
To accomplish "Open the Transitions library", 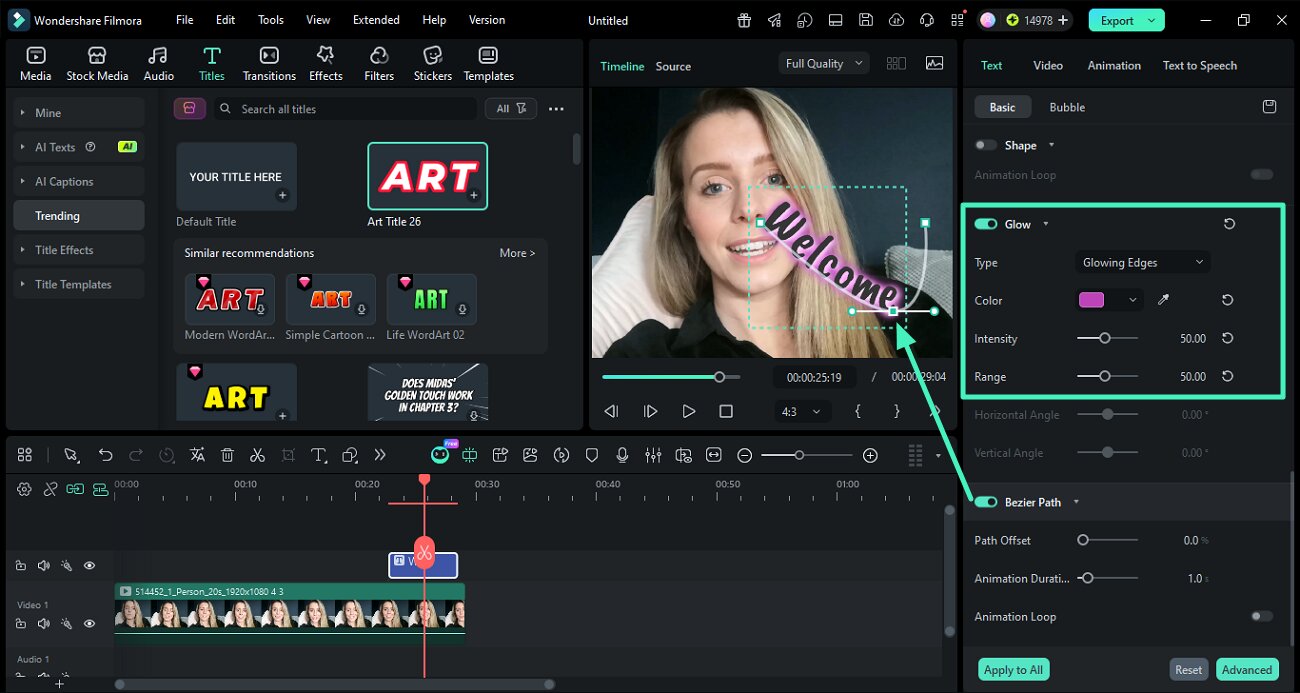I will pyautogui.click(x=269, y=64).
